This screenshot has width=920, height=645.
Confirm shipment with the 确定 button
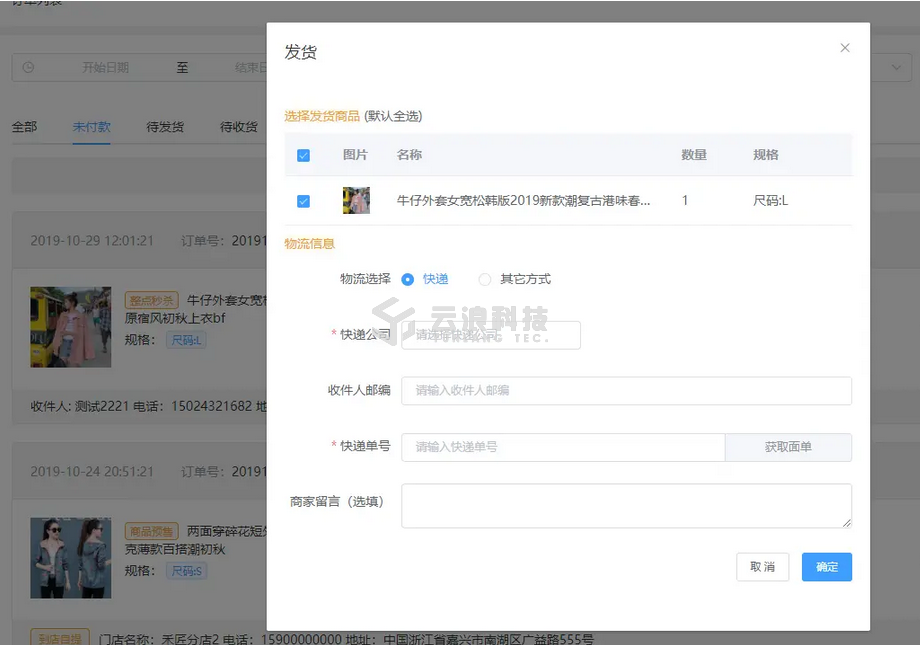(x=826, y=567)
